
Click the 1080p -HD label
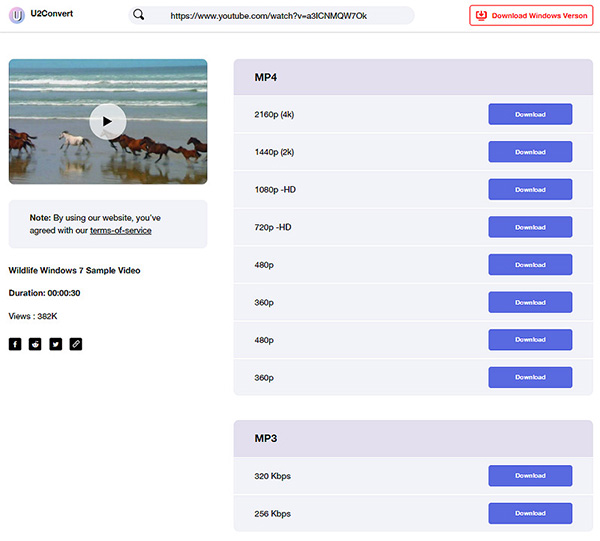(x=275, y=190)
